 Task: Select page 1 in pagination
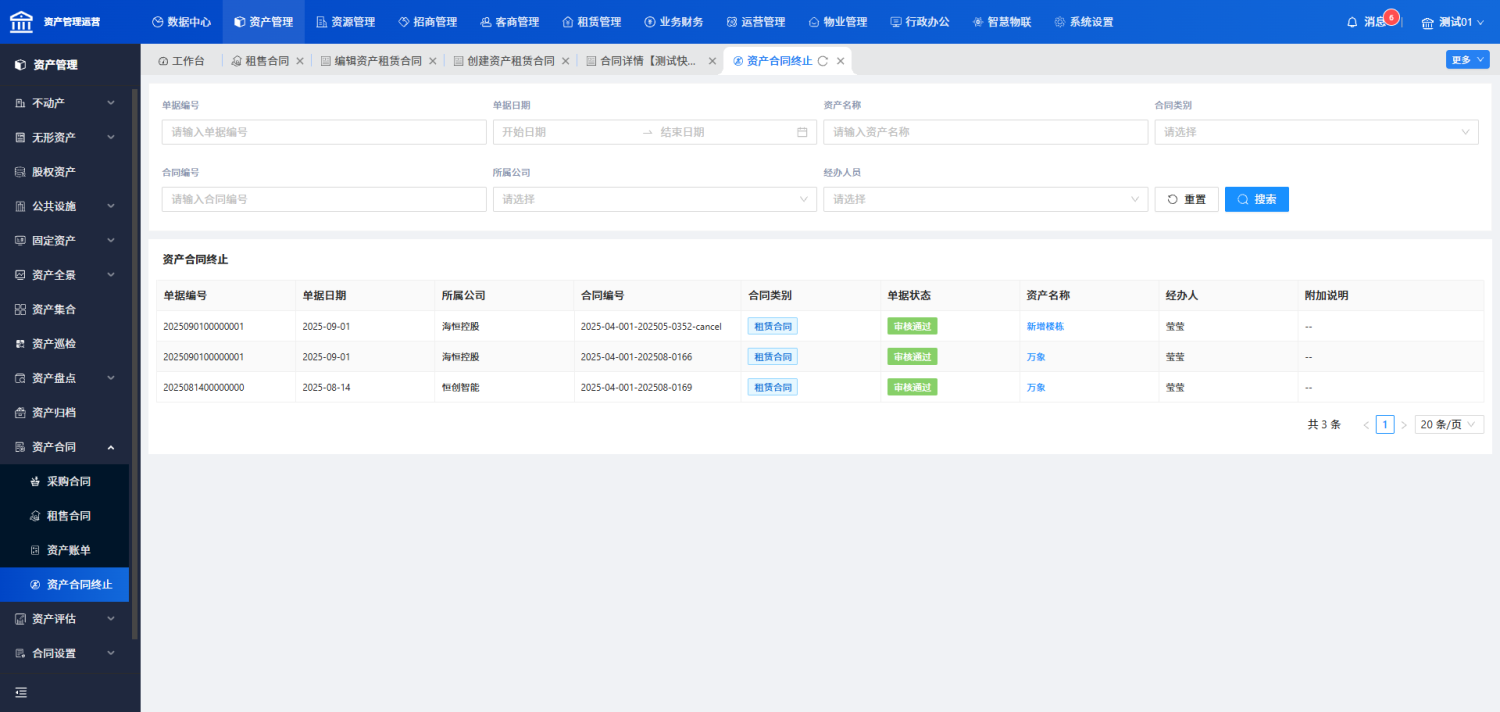tap(1385, 425)
